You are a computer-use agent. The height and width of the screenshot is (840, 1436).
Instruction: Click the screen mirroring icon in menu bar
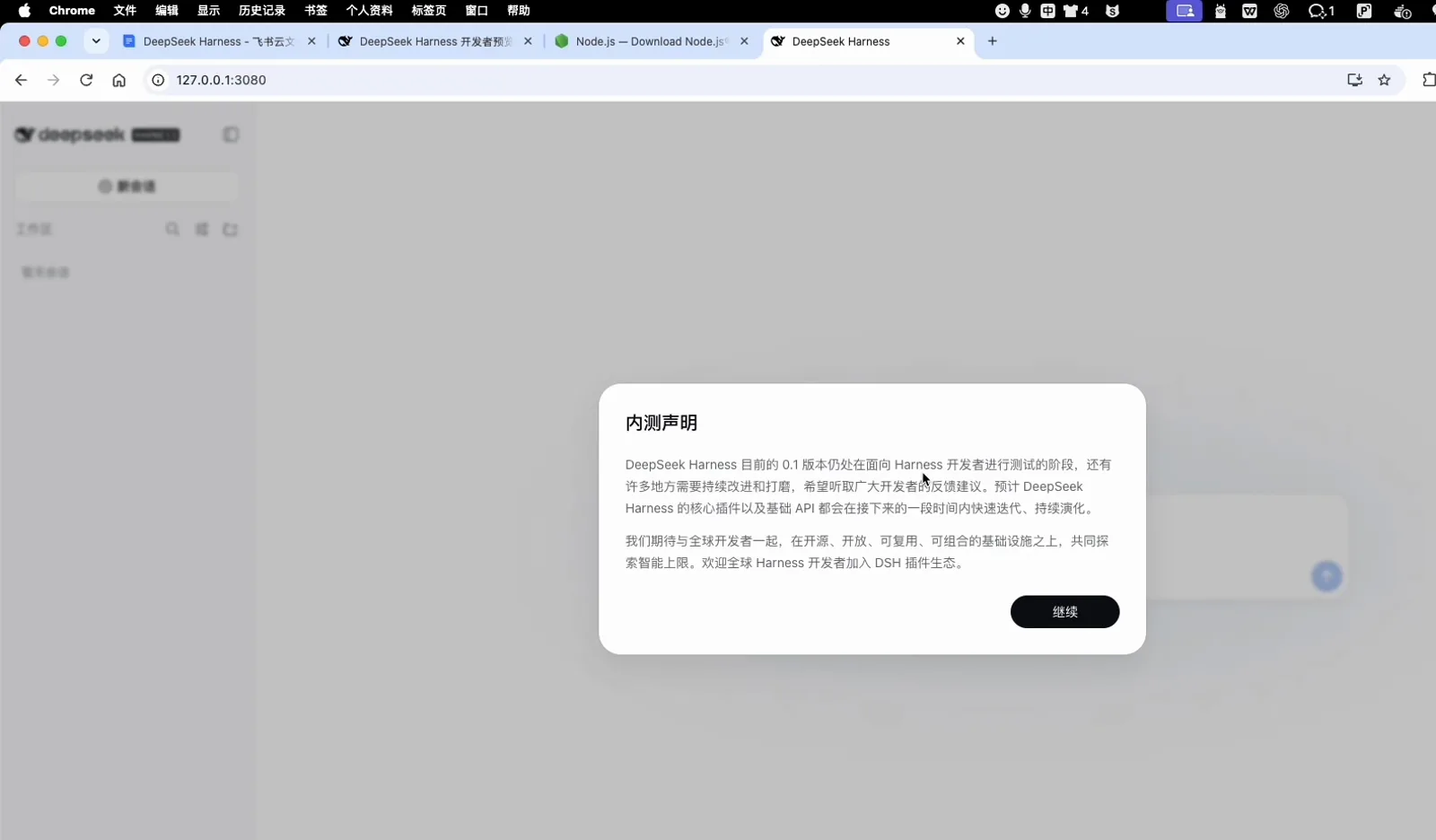[1185, 11]
